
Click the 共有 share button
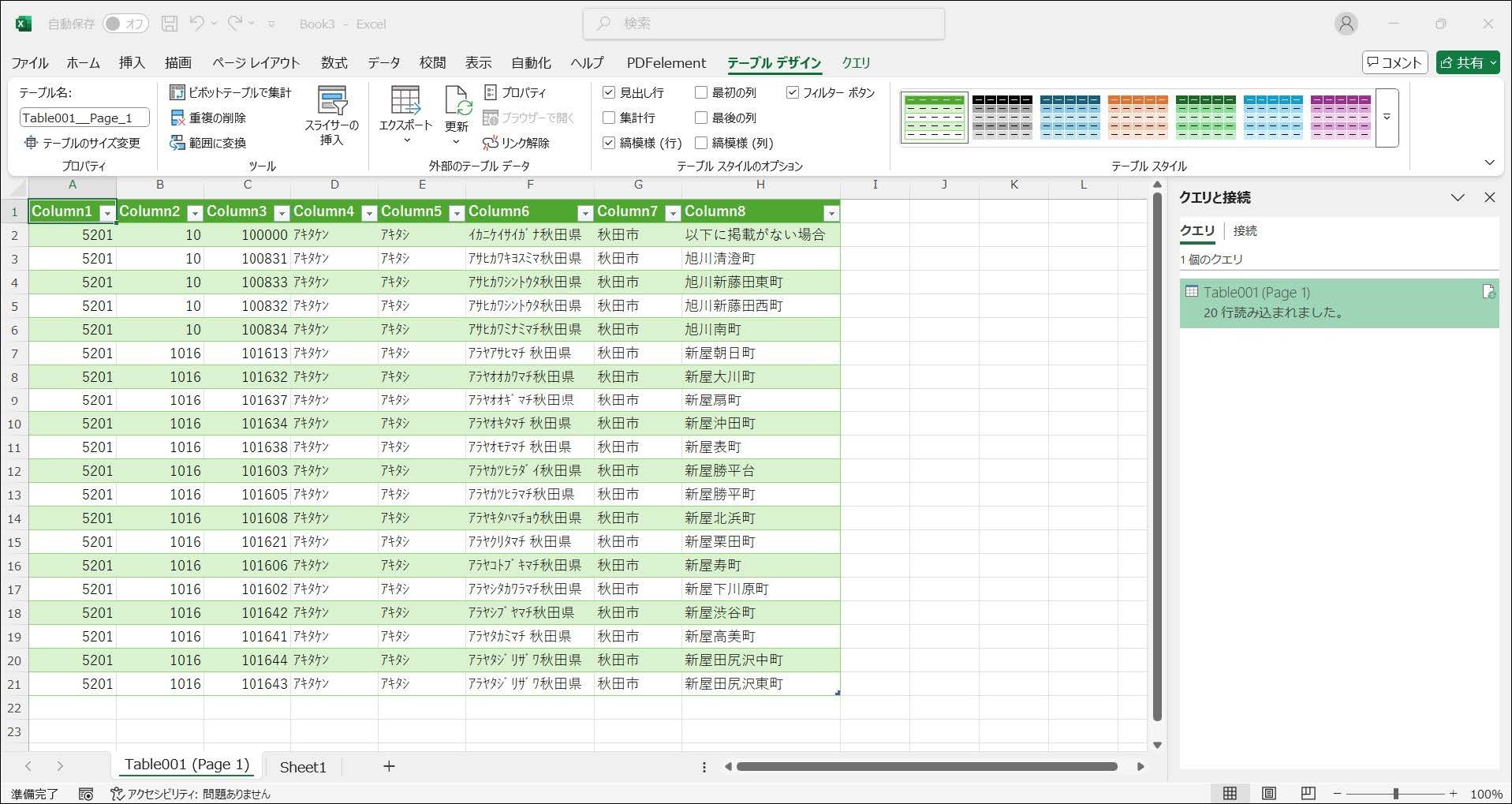pos(1467,63)
